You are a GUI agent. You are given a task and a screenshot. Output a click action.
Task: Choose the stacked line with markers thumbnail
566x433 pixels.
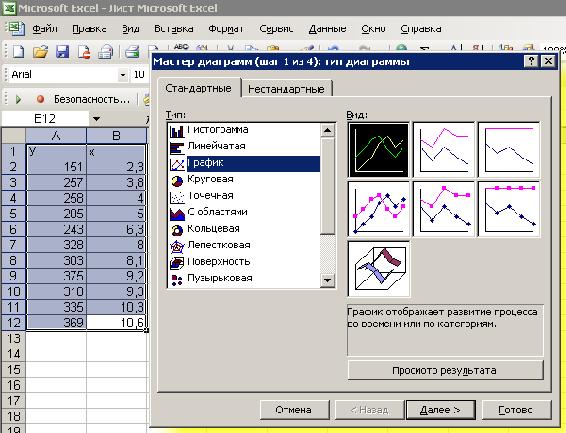444,209
